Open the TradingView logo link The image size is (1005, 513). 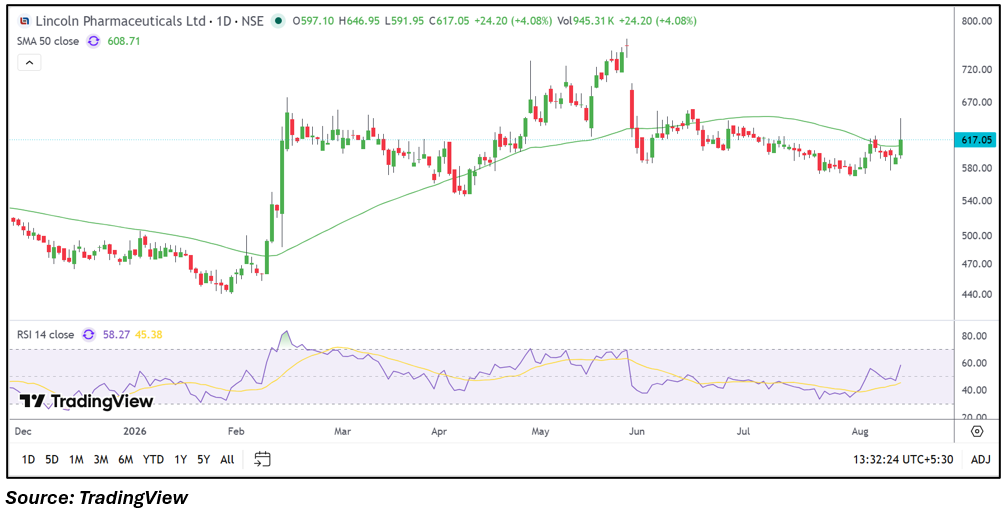[87, 401]
